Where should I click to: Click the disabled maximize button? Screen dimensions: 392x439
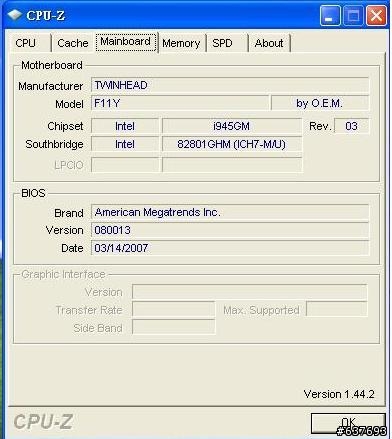353,15
